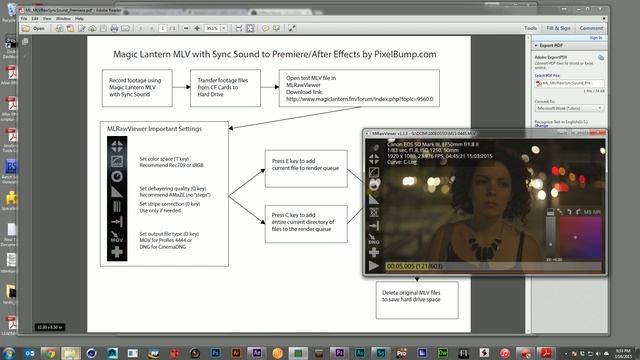Click the brightness vertical slider in MlRawViewer
This screenshot has height=360, width=640.
(551, 237)
